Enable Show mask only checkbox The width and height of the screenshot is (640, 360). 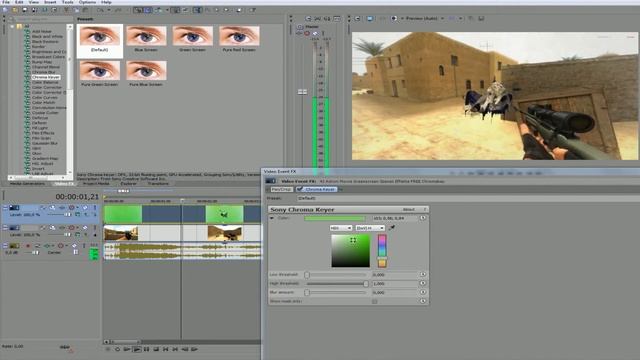pos(374,302)
